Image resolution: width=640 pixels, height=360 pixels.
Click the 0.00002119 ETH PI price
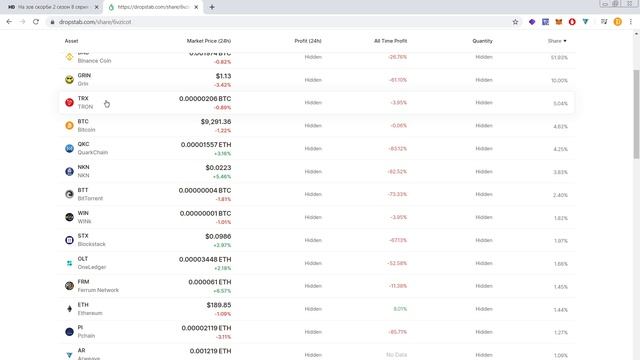tap(206, 328)
